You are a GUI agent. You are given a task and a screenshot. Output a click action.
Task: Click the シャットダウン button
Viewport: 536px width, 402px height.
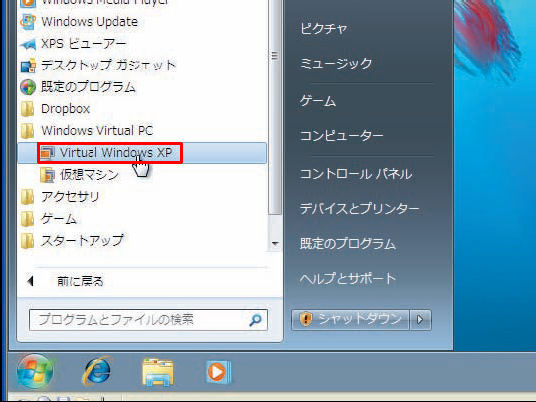[350, 320]
